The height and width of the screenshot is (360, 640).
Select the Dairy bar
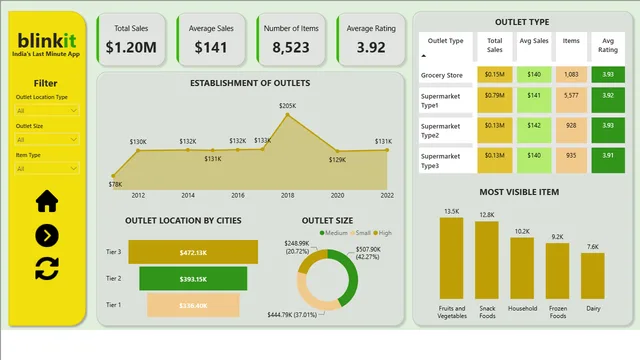593,276
